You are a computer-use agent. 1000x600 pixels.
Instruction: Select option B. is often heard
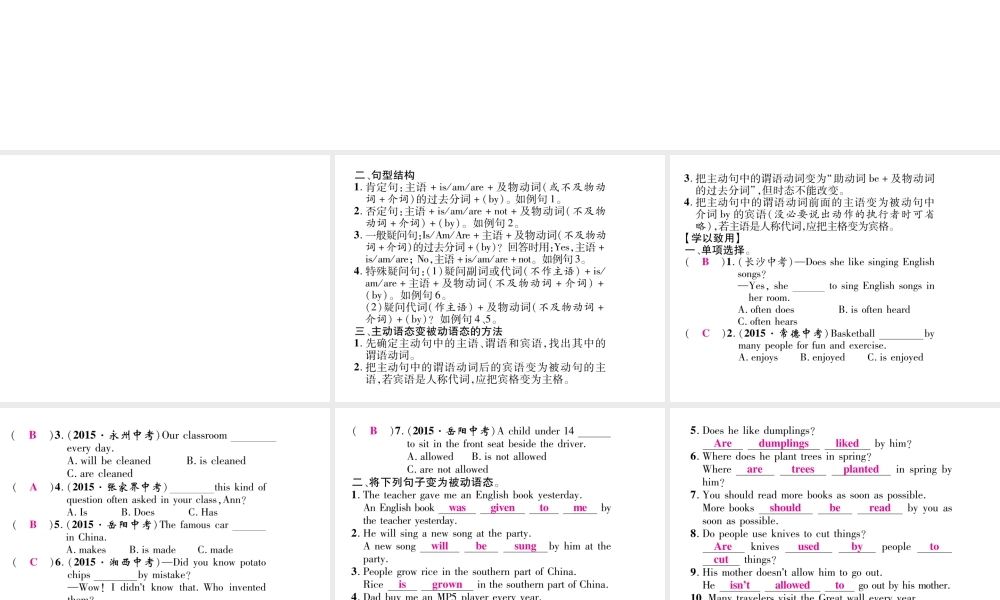click(874, 309)
